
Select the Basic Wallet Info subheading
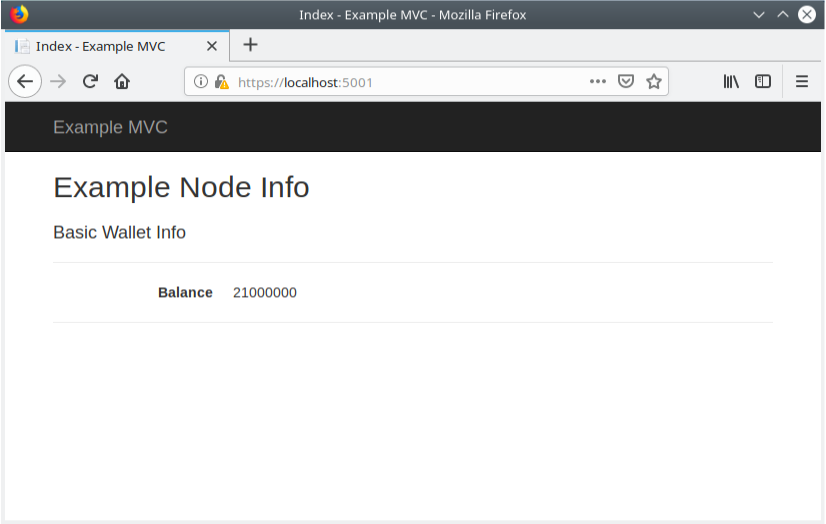[x=120, y=232]
